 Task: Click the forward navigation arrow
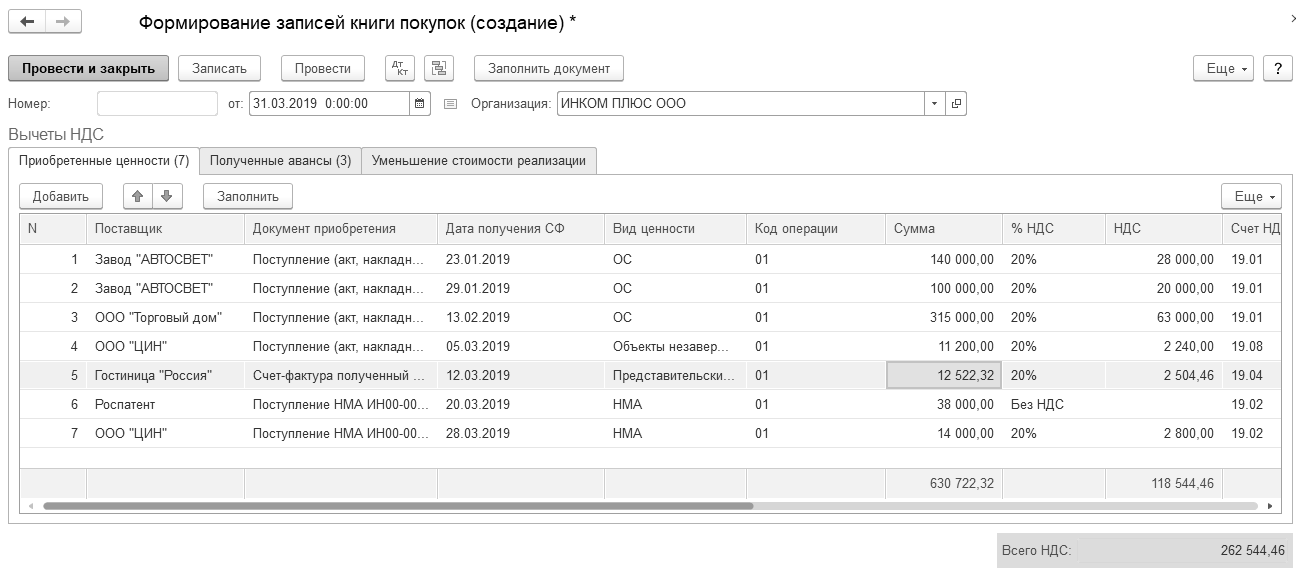pyautogui.click(x=63, y=22)
